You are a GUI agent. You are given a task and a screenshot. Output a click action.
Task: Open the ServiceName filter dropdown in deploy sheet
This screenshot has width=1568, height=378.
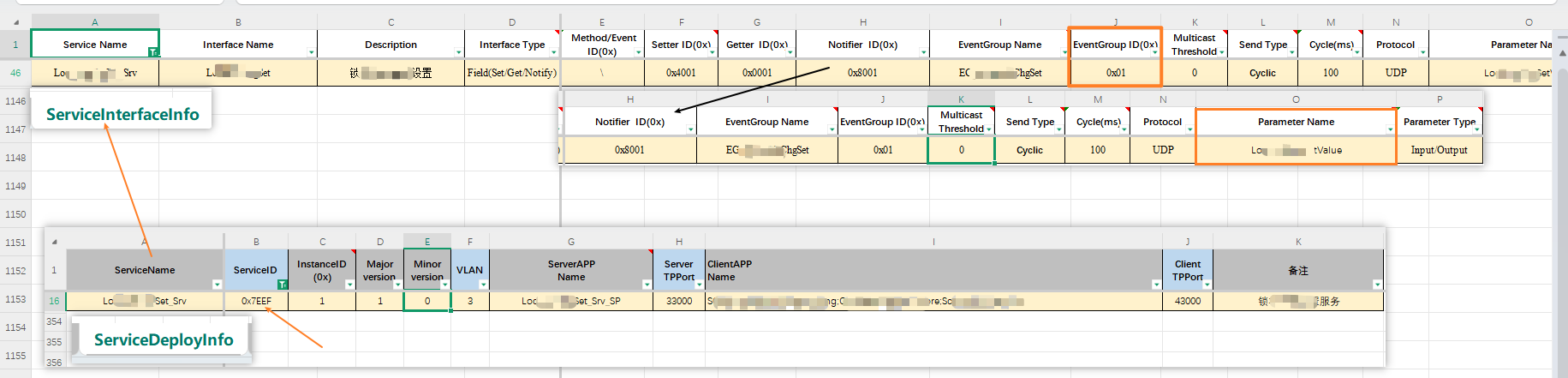click(x=217, y=285)
